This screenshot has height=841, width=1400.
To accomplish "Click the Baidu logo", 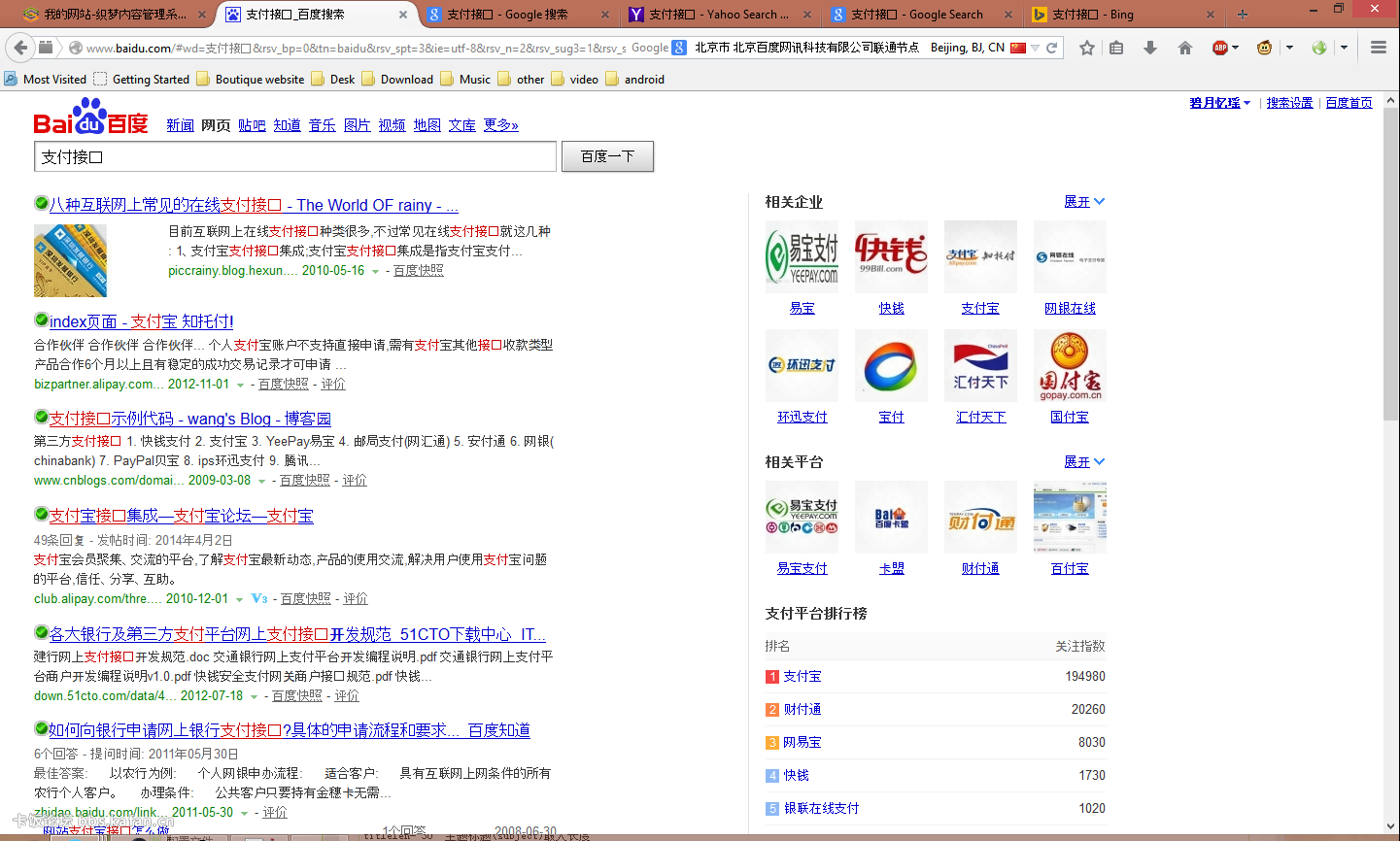I will [90, 118].
